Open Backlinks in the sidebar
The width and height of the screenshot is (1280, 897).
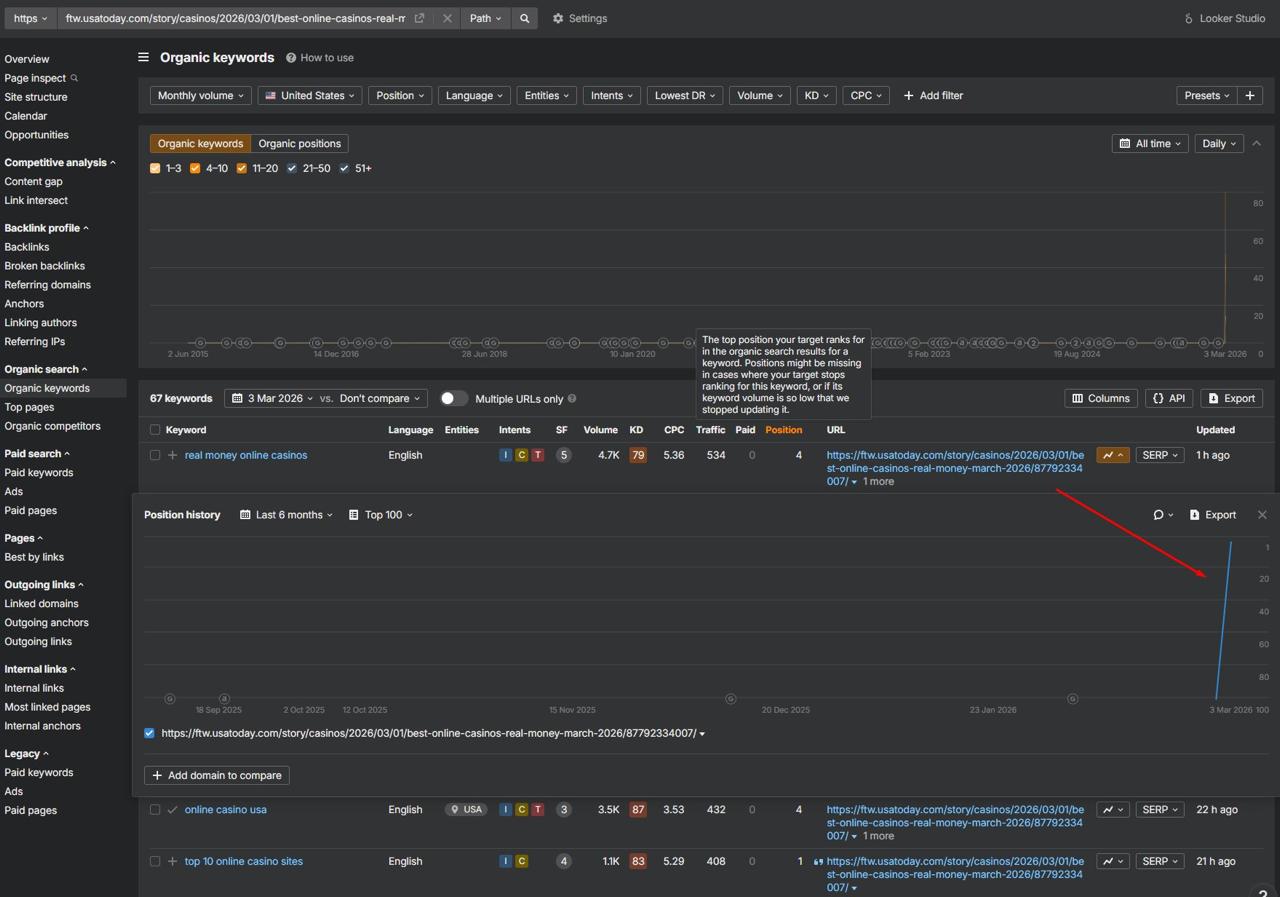pos(27,247)
